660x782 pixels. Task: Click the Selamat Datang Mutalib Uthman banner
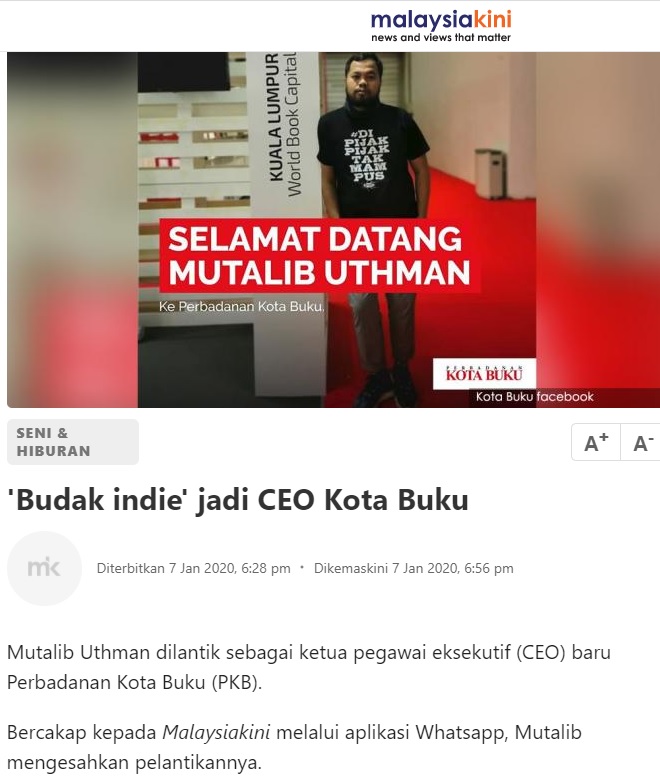(x=319, y=255)
